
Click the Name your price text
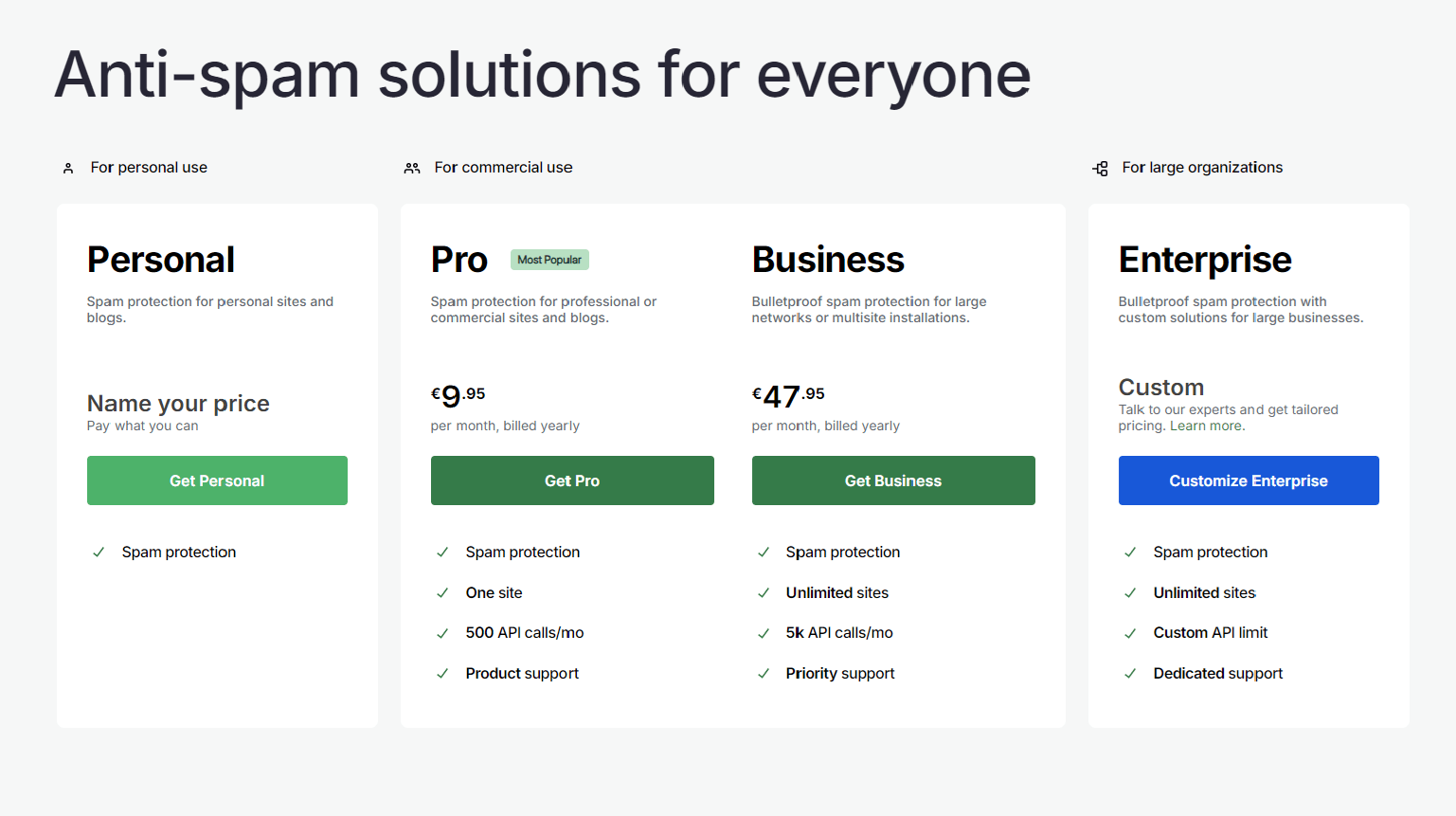pyautogui.click(x=178, y=404)
